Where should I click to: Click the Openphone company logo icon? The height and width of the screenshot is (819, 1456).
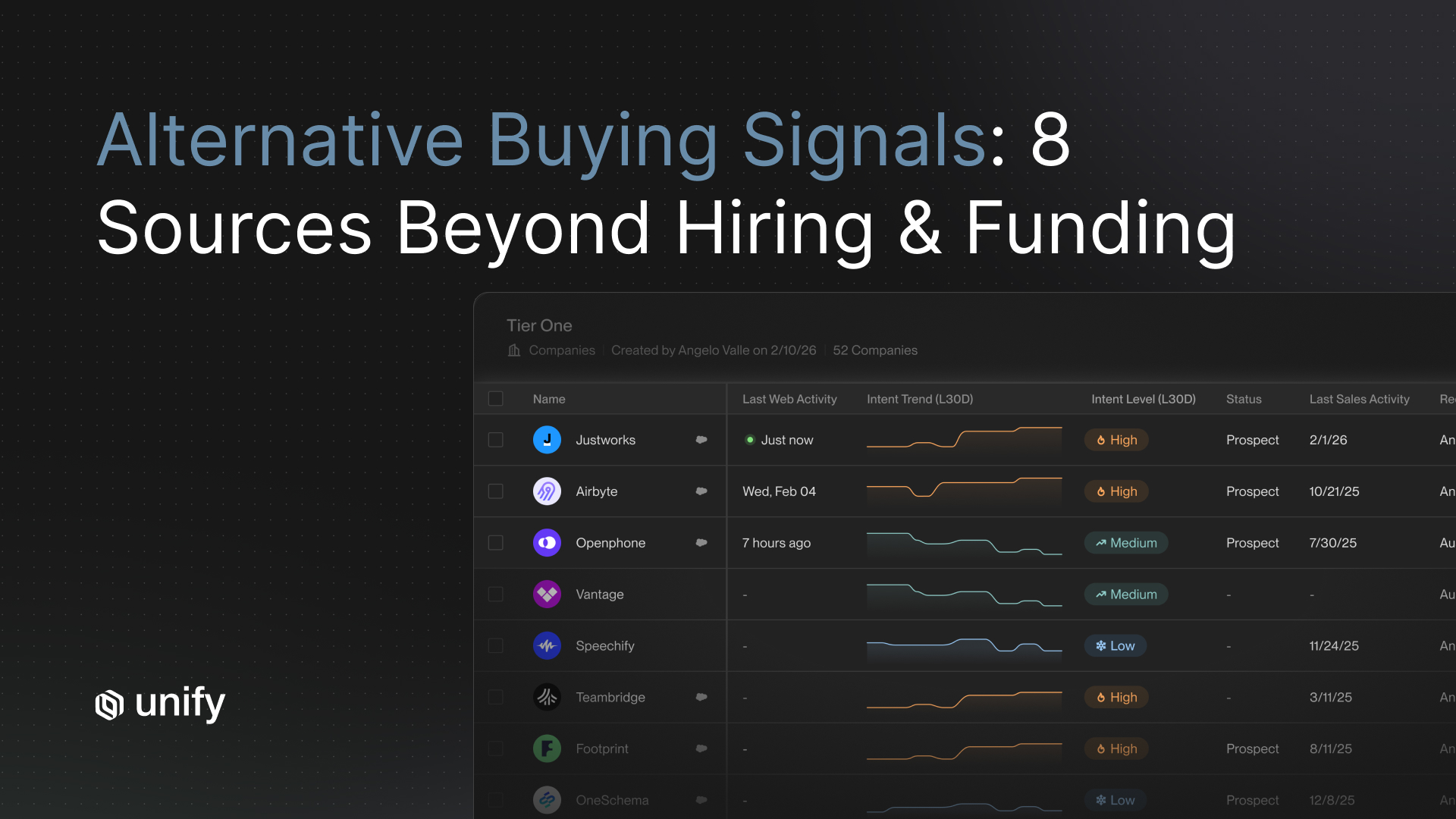[x=547, y=543]
